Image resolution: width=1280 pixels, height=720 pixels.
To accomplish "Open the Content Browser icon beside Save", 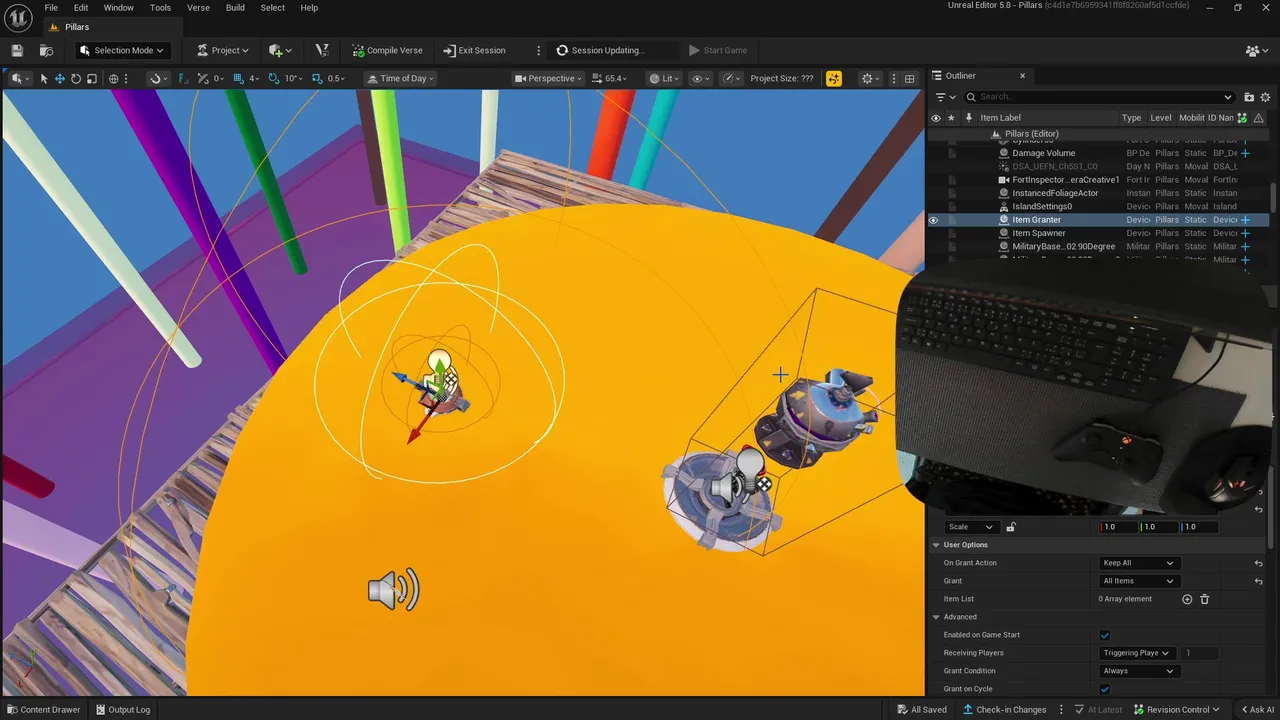I will coord(46,50).
